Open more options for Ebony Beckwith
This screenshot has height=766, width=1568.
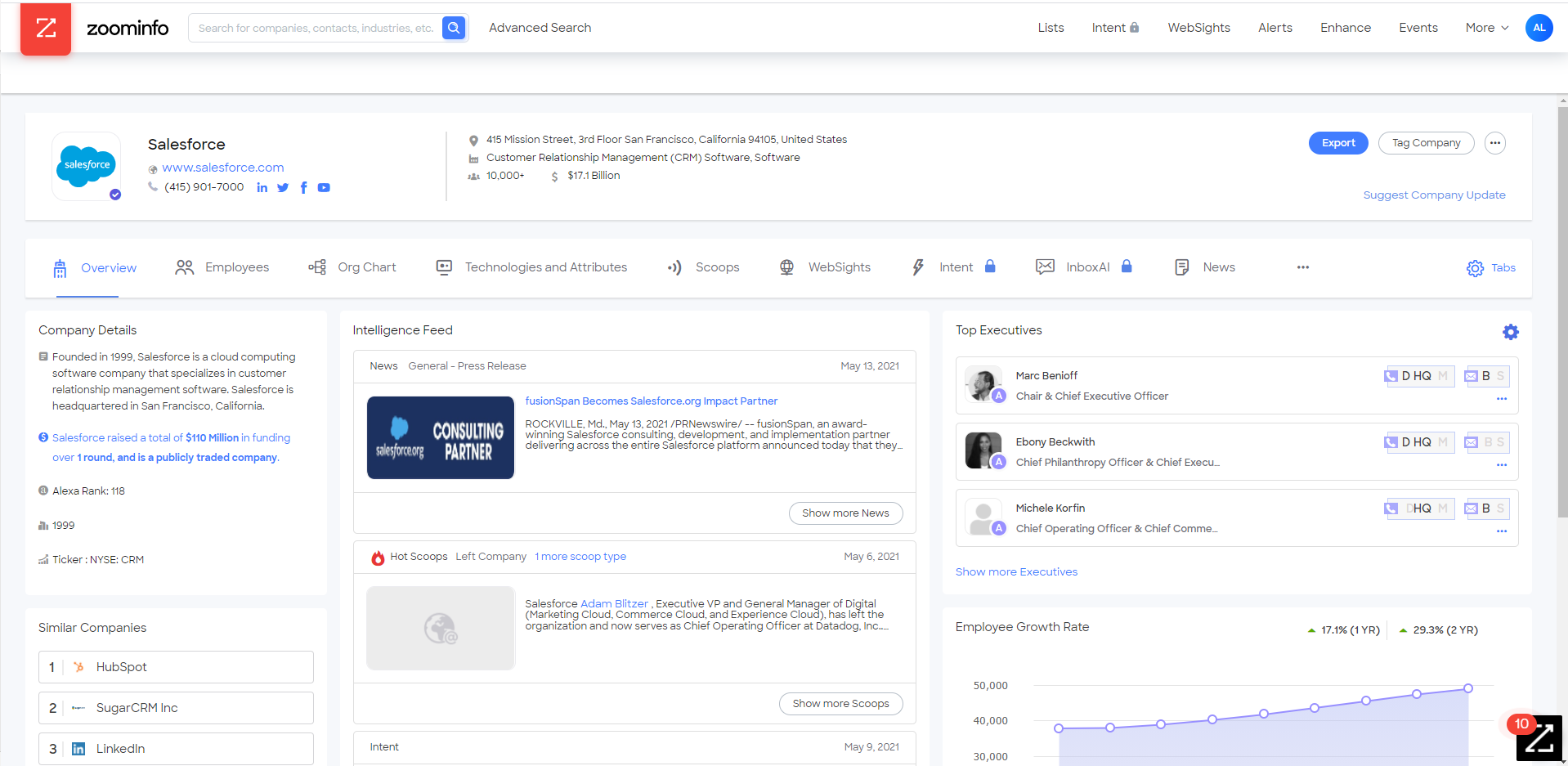[x=1502, y=465]
